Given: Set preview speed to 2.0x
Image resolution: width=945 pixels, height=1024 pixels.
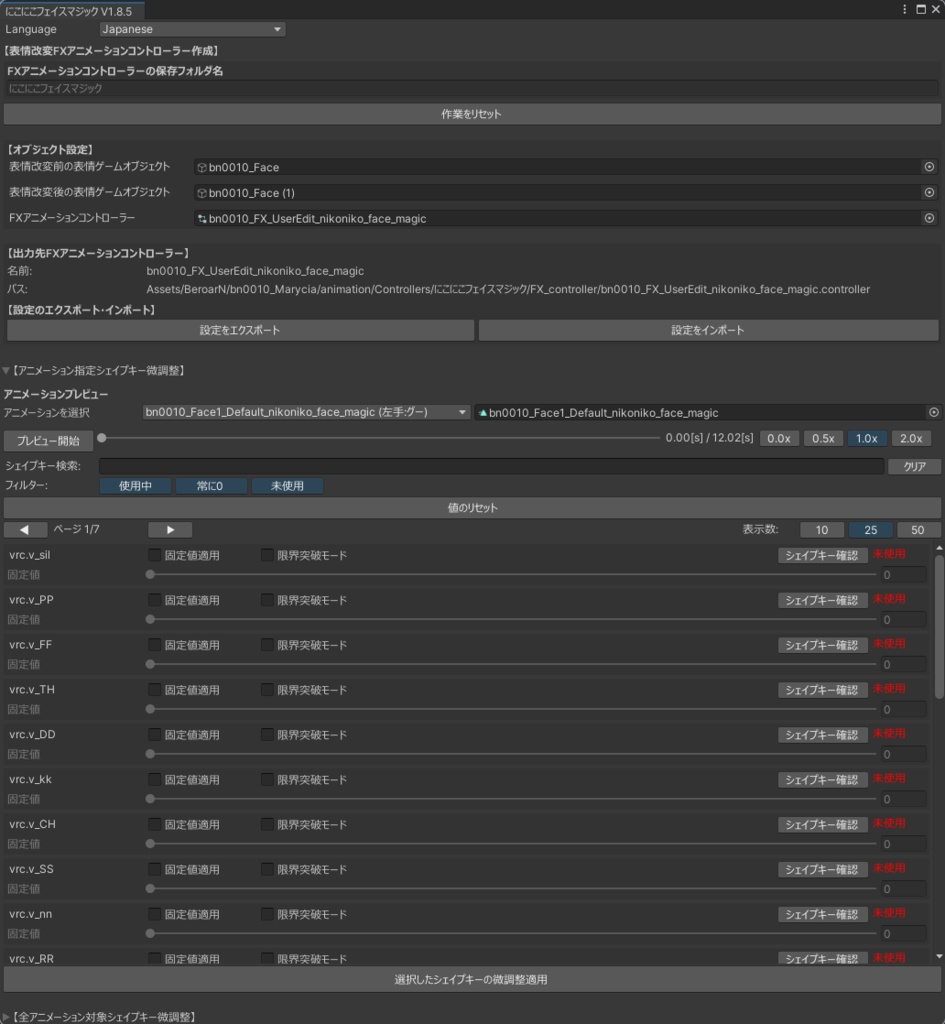Looking at the screenshot, I should pos(911,438).
